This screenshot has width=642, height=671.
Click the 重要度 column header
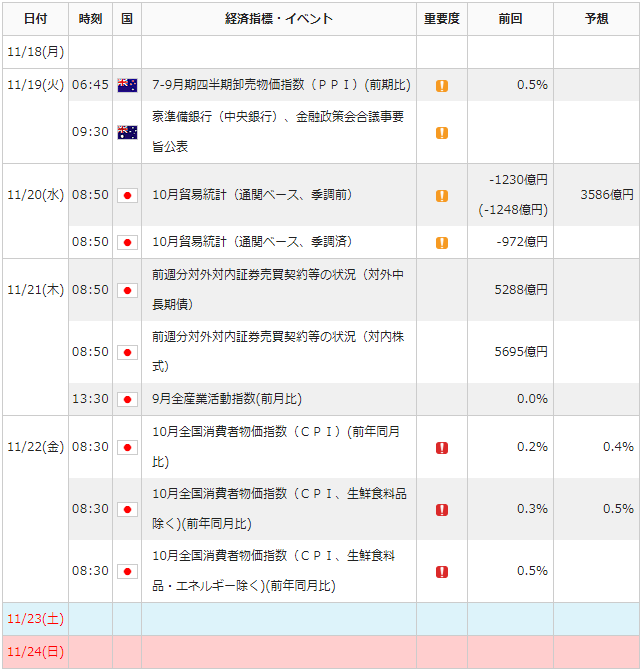click(x=442, y=19)
